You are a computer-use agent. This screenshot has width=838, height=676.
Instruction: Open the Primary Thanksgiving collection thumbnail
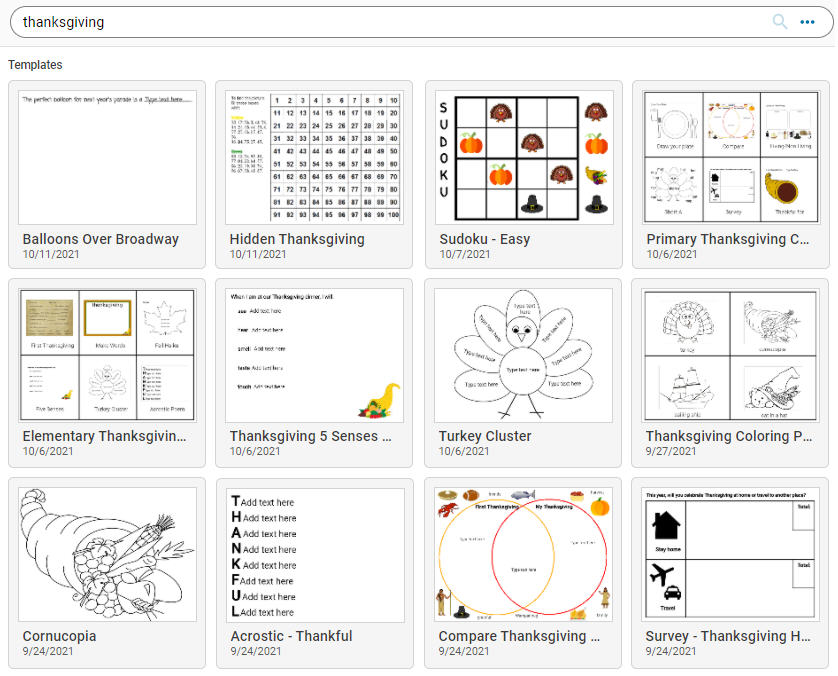point(731,158)
